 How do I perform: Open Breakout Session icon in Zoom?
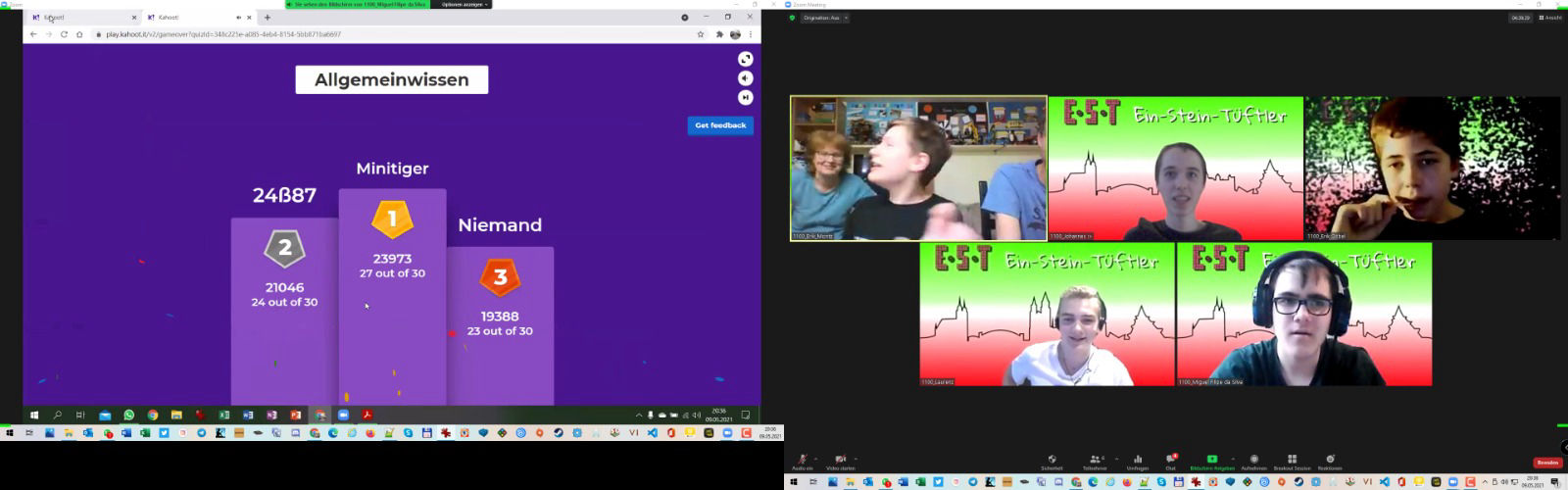pos(1292,460)
